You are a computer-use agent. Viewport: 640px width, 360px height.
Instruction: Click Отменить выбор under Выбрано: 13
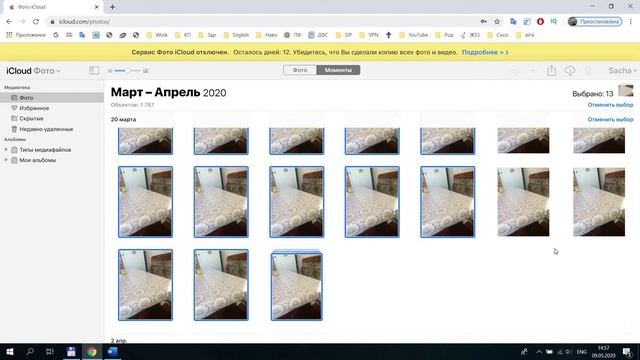[x=610, y=105]
